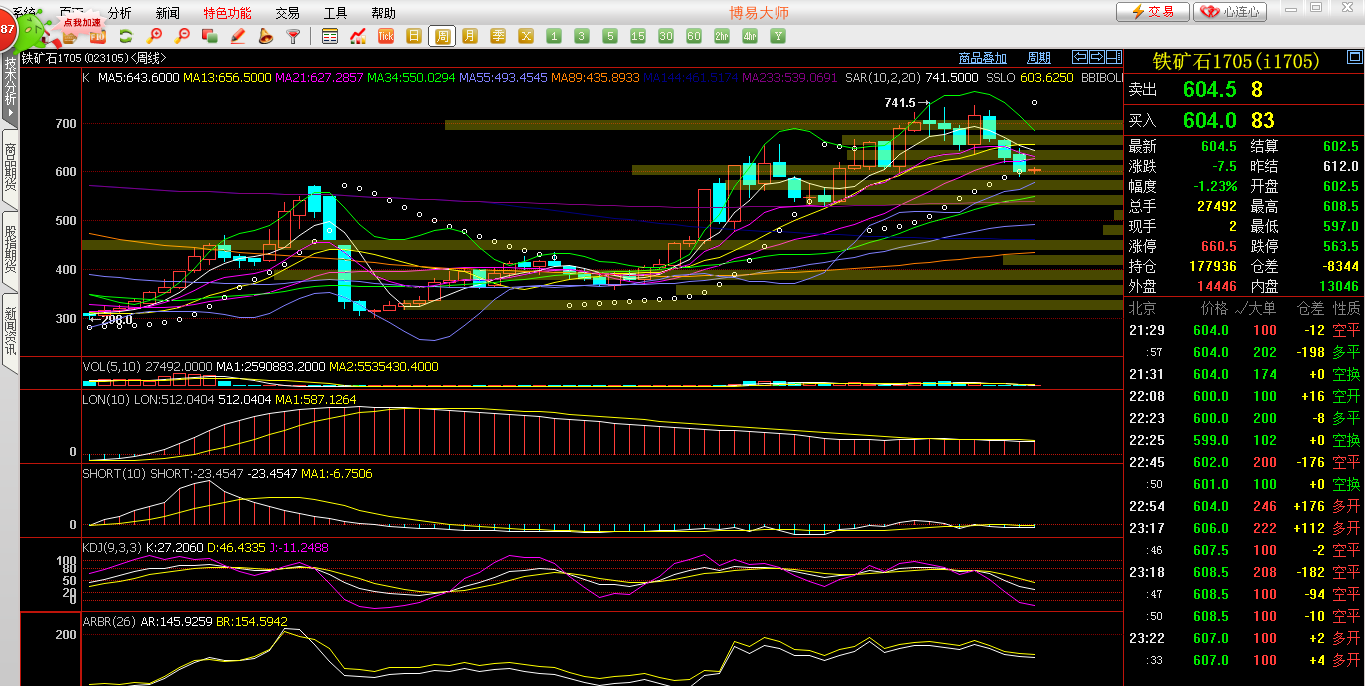Toggle the side panel layout icon

[1113, 57]
